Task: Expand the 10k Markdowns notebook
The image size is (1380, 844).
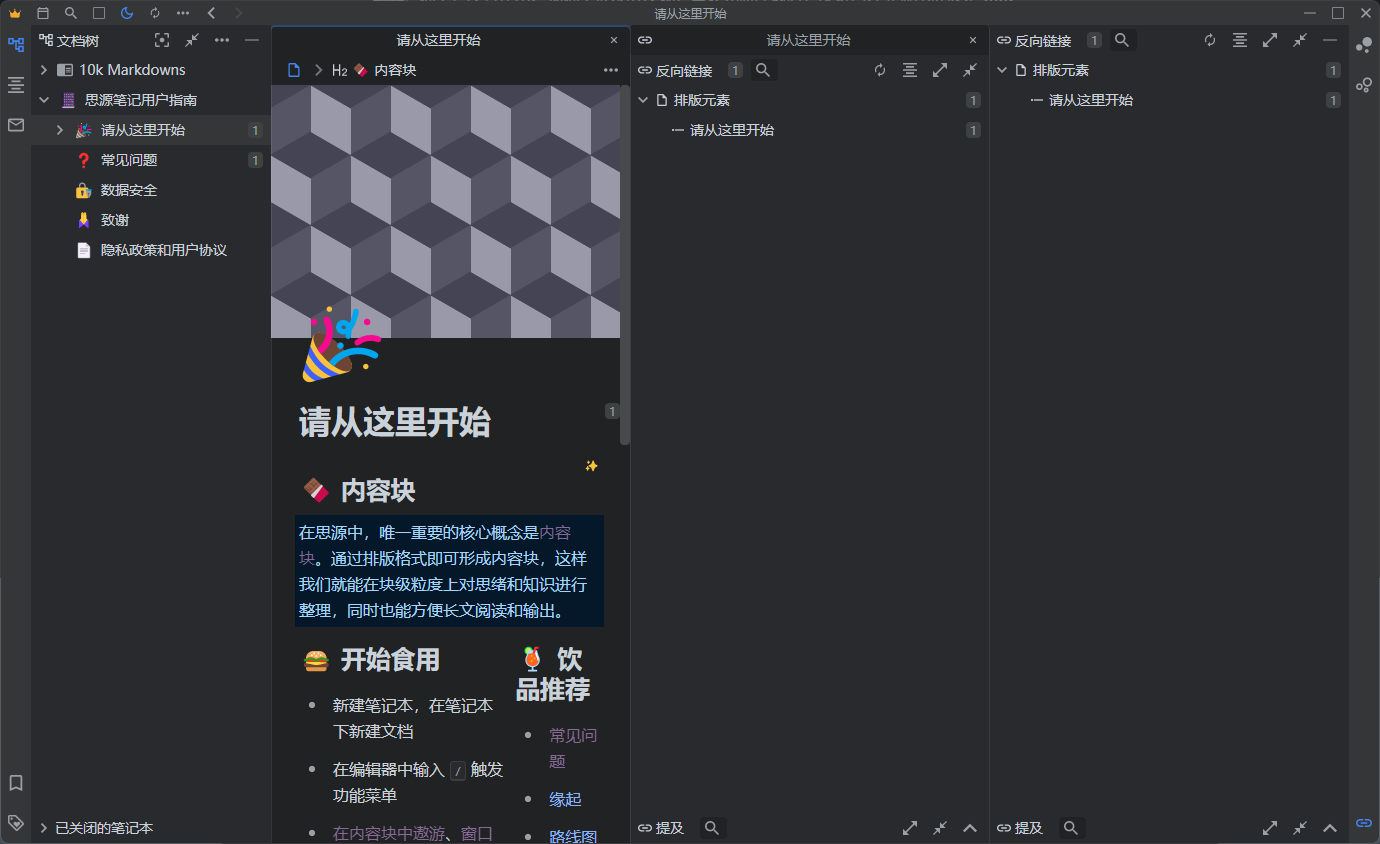Action: pyautogui.click(x=44, y=70)
